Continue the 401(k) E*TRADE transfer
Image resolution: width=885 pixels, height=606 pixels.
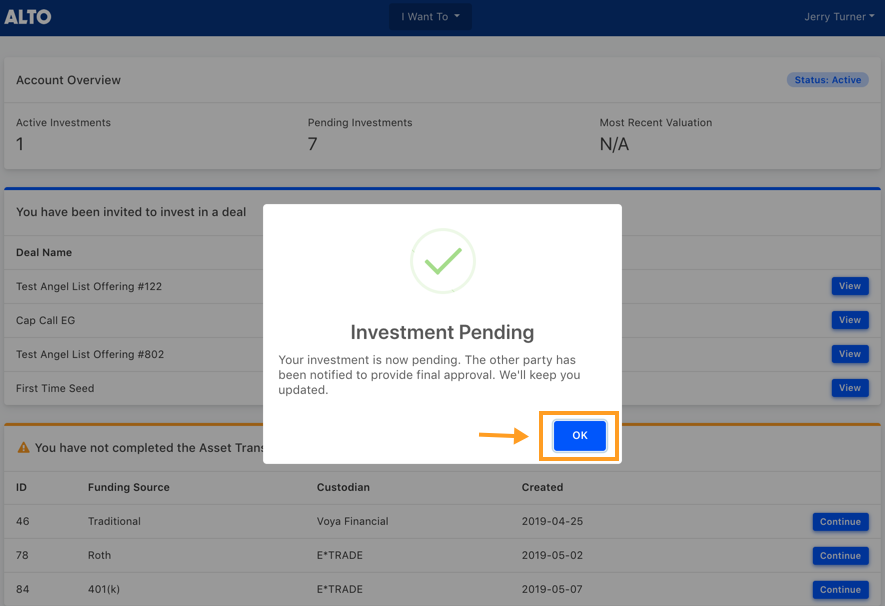pos(840,590)
